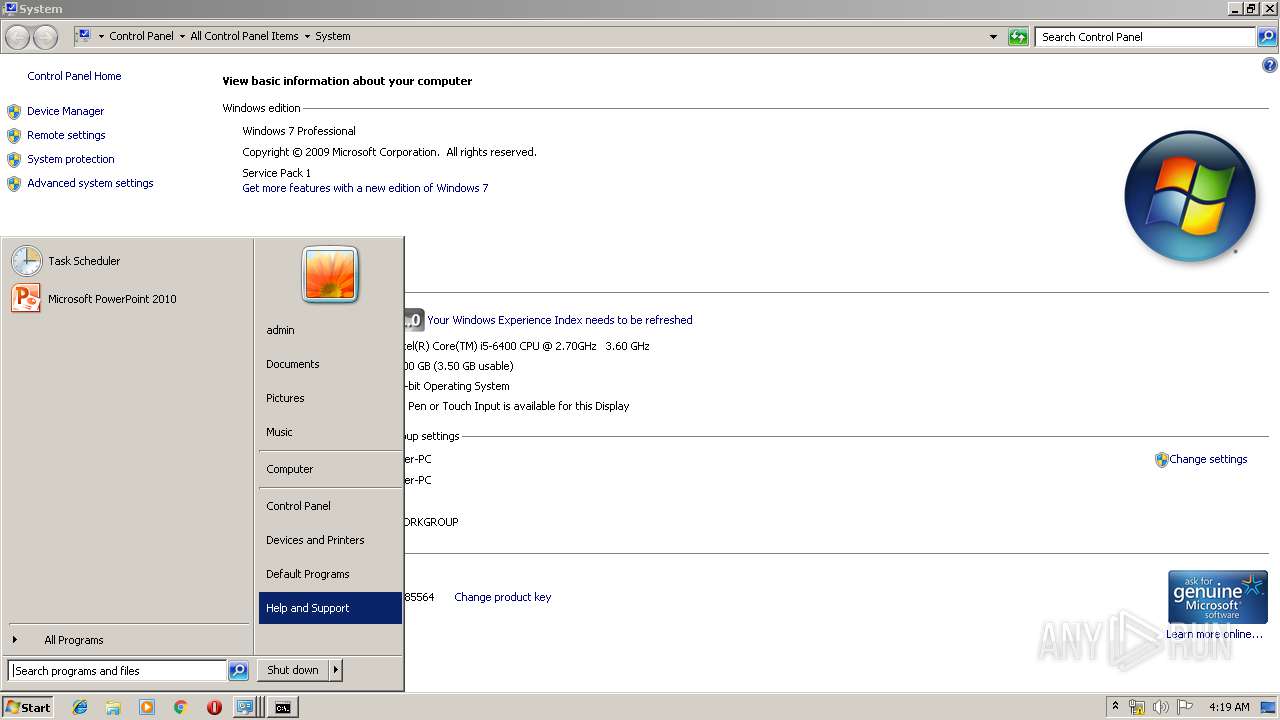Go to Control Panel Home

click(x=74, y=76)
